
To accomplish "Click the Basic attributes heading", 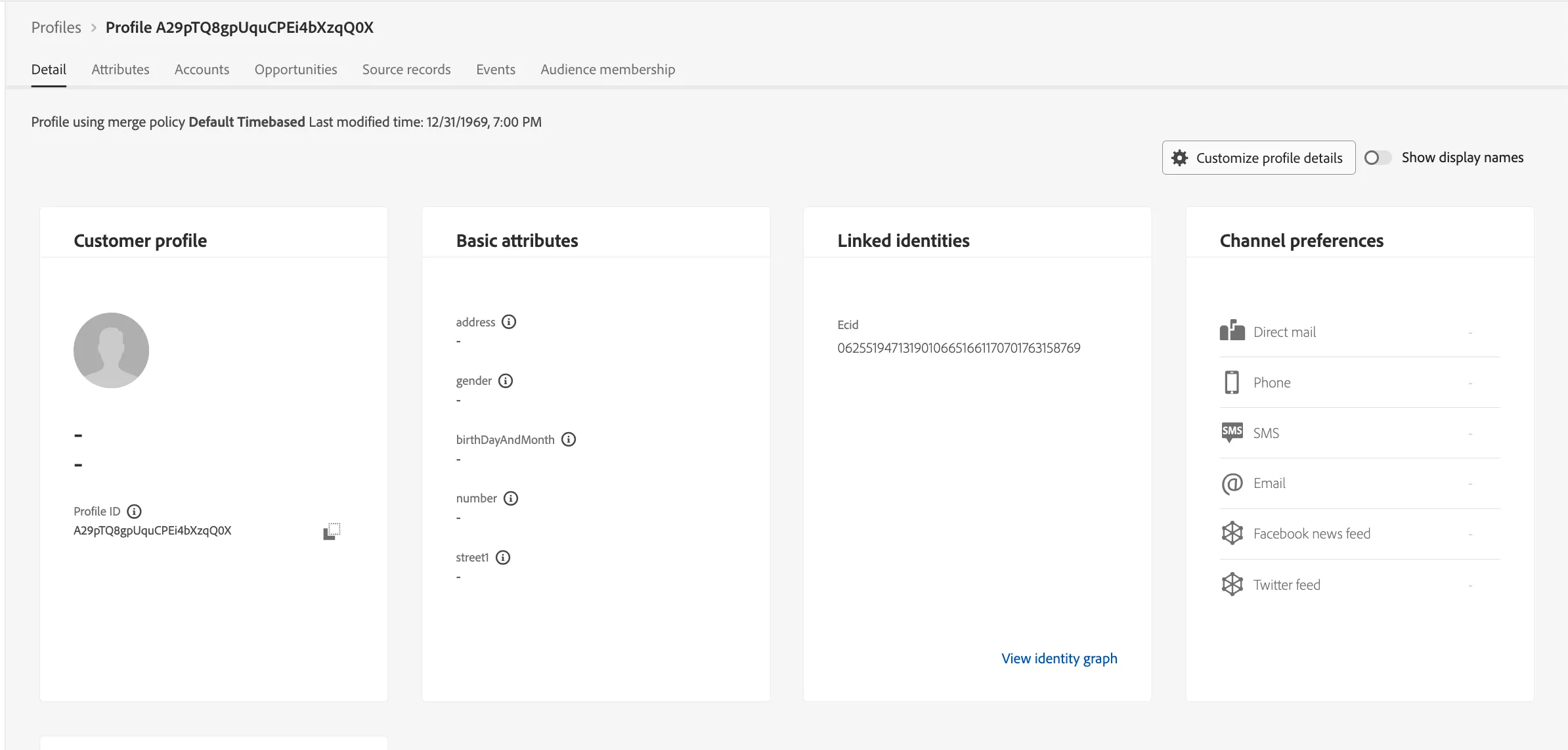I will coord(517,241).
